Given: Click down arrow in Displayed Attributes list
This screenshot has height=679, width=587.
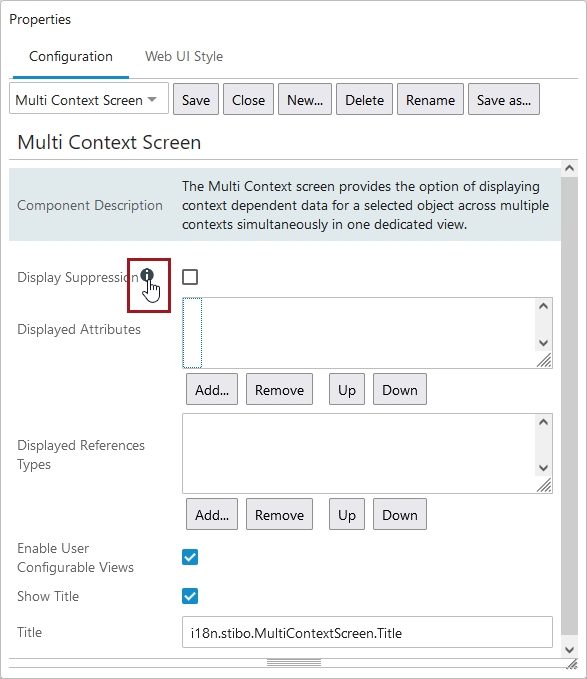Looking at the screenshot, I should pos(544,343).
